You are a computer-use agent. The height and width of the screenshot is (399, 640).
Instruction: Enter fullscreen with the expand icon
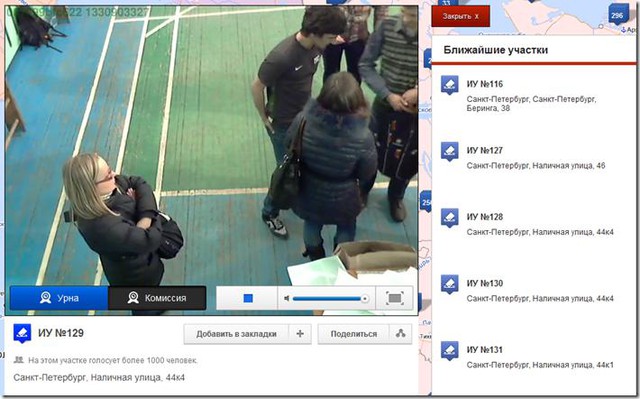tap(394, 298)
